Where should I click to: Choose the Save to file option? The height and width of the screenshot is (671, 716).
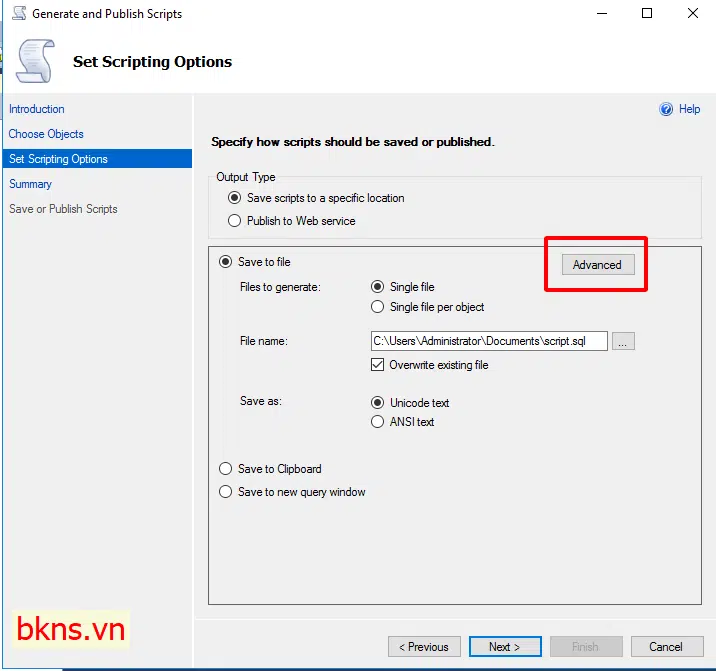[225, 262]
